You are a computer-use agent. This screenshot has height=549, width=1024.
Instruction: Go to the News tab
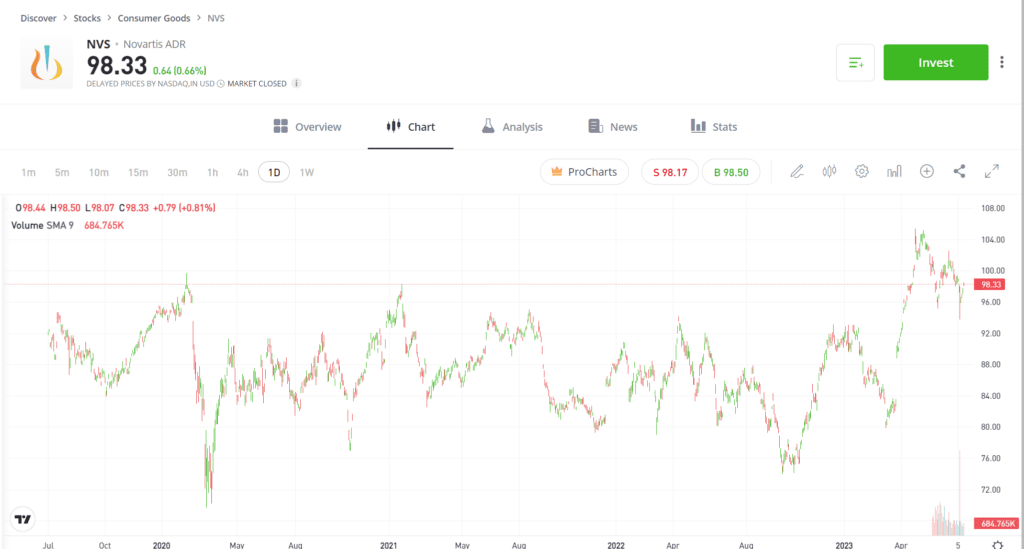(613, 127)
